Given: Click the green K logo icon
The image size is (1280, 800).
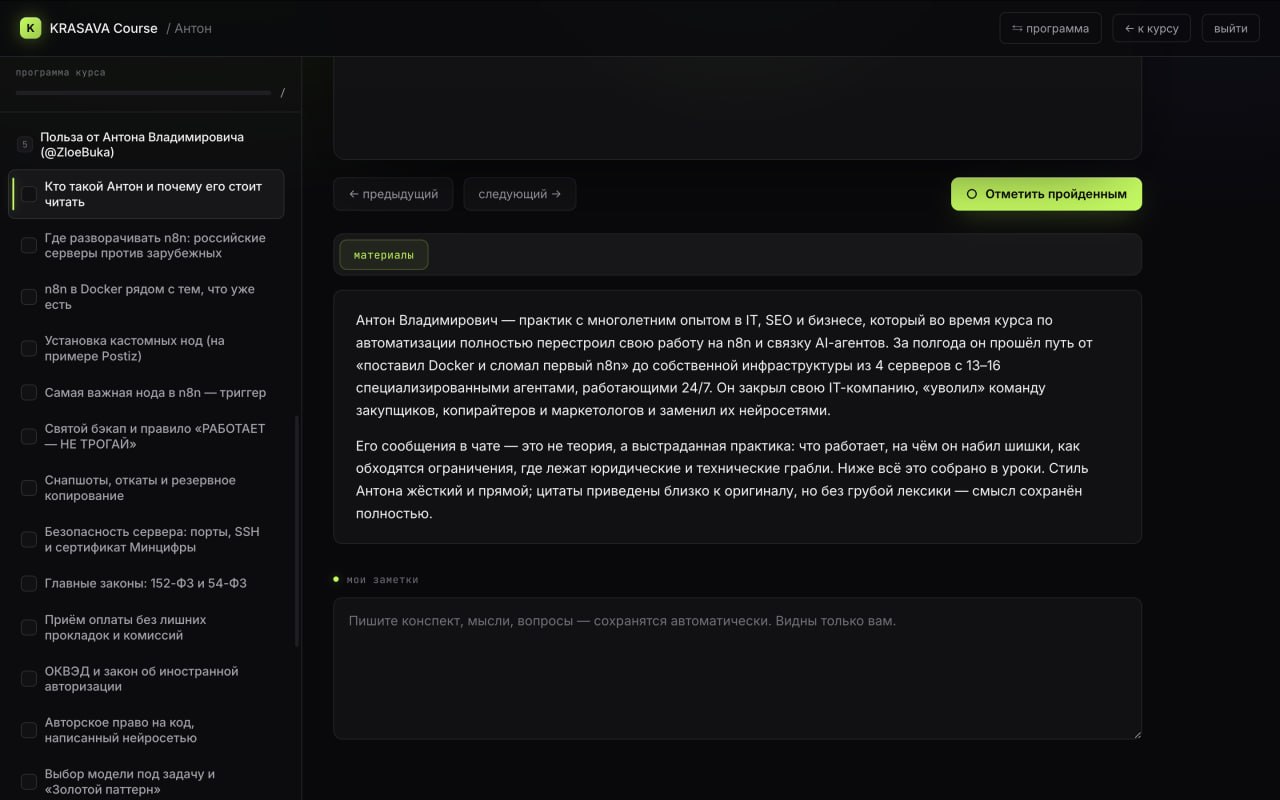Looking at the screenshot, I should (x=31, y=28).
